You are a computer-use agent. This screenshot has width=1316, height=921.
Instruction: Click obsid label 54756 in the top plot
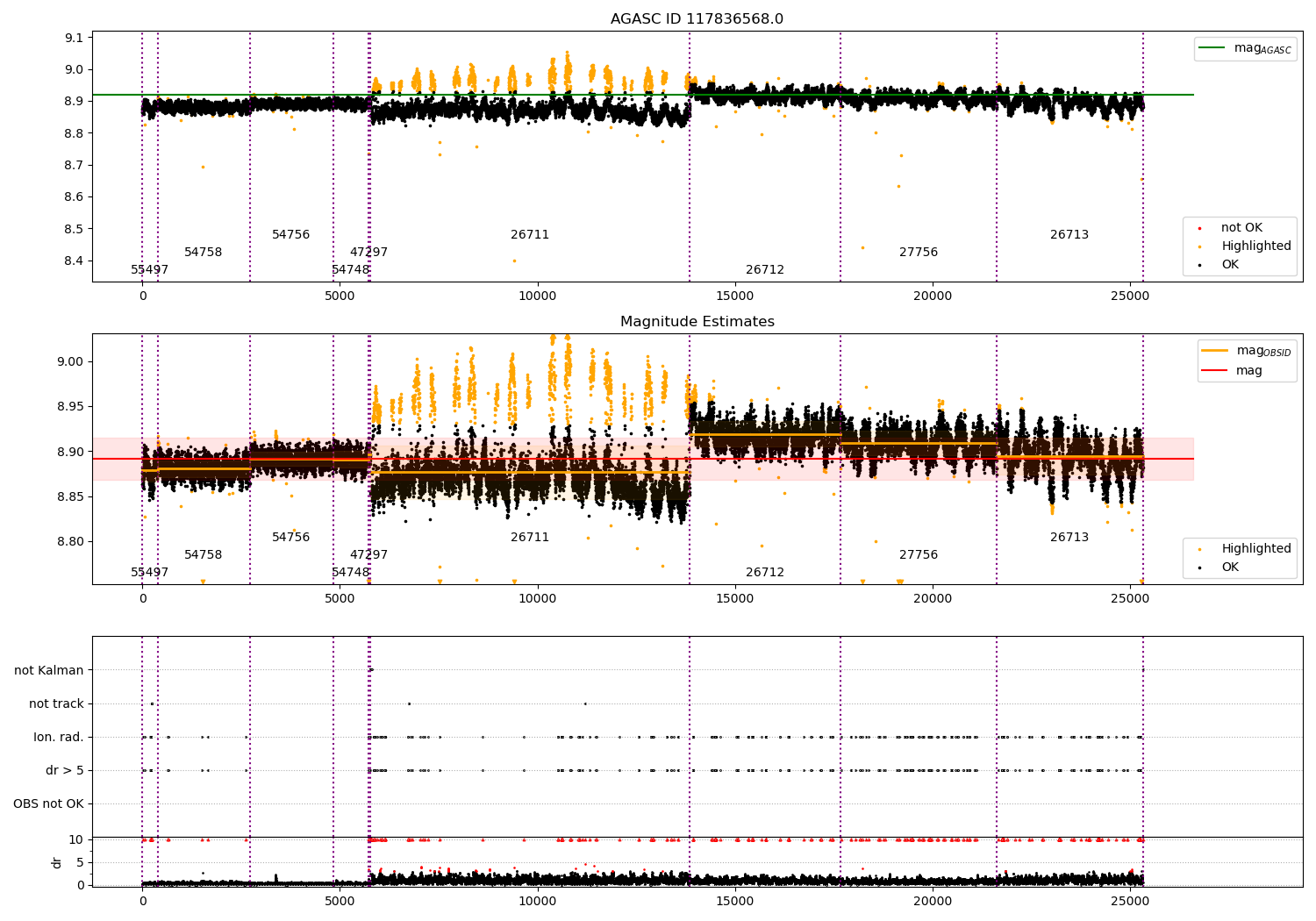[x=290, y=235]
